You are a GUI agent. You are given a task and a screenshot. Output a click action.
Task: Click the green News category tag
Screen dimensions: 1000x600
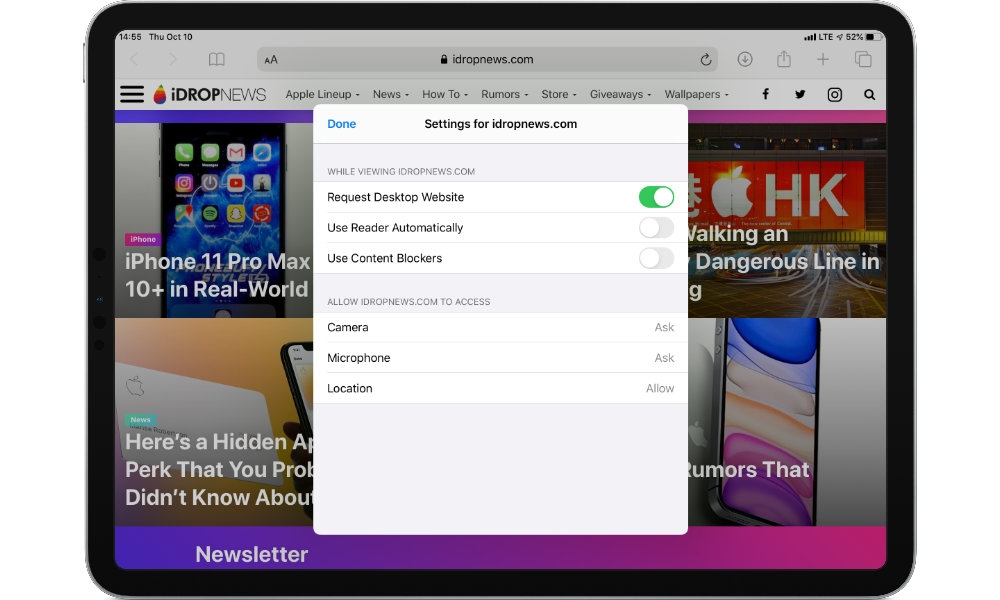click(x=140, y=420)
